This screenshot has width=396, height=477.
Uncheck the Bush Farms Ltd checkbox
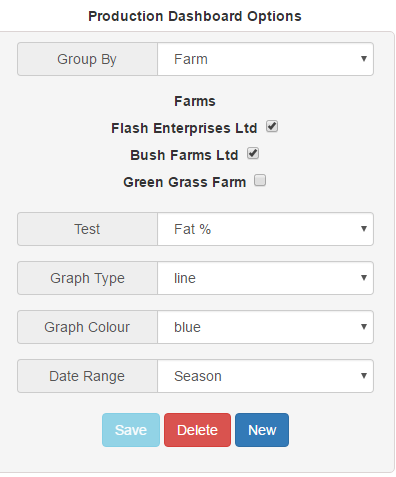[x=253, y=154]
